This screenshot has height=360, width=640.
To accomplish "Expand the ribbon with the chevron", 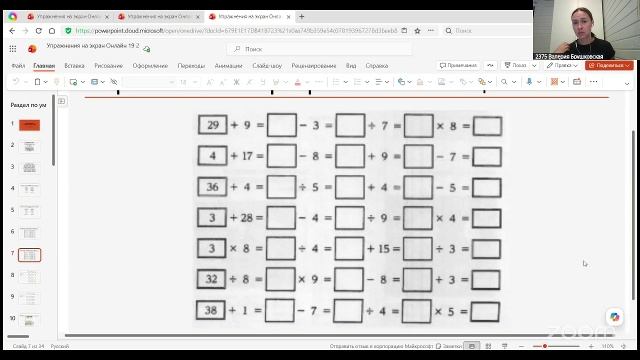I will coord(627,84).
